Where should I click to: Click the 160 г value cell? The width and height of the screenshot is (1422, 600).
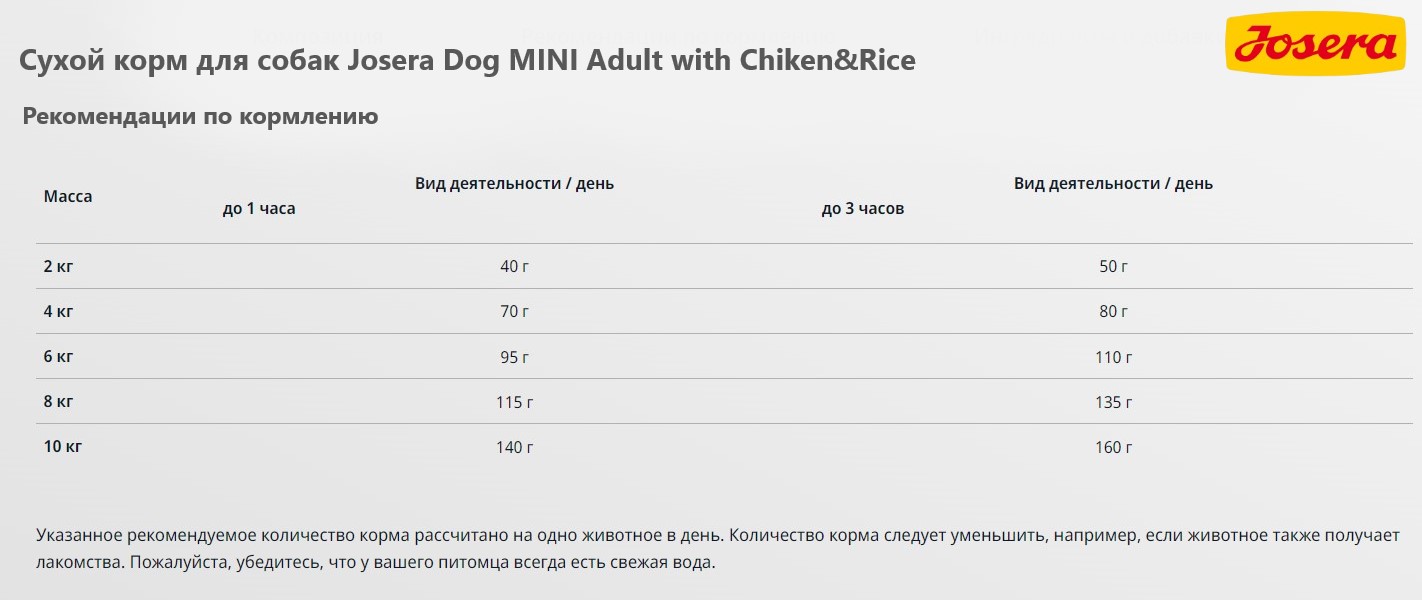pyautogui.click(x=1114, y=447)
